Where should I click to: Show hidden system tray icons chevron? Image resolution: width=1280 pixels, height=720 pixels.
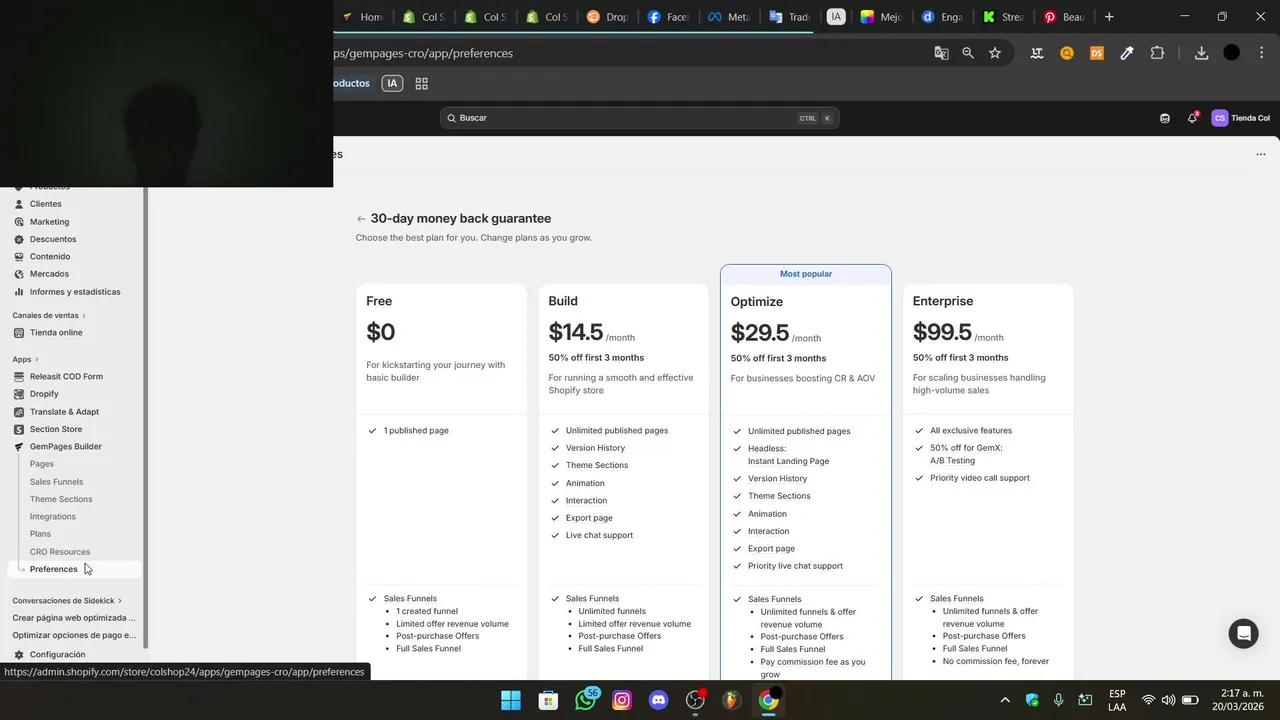tap(1005, 700)
